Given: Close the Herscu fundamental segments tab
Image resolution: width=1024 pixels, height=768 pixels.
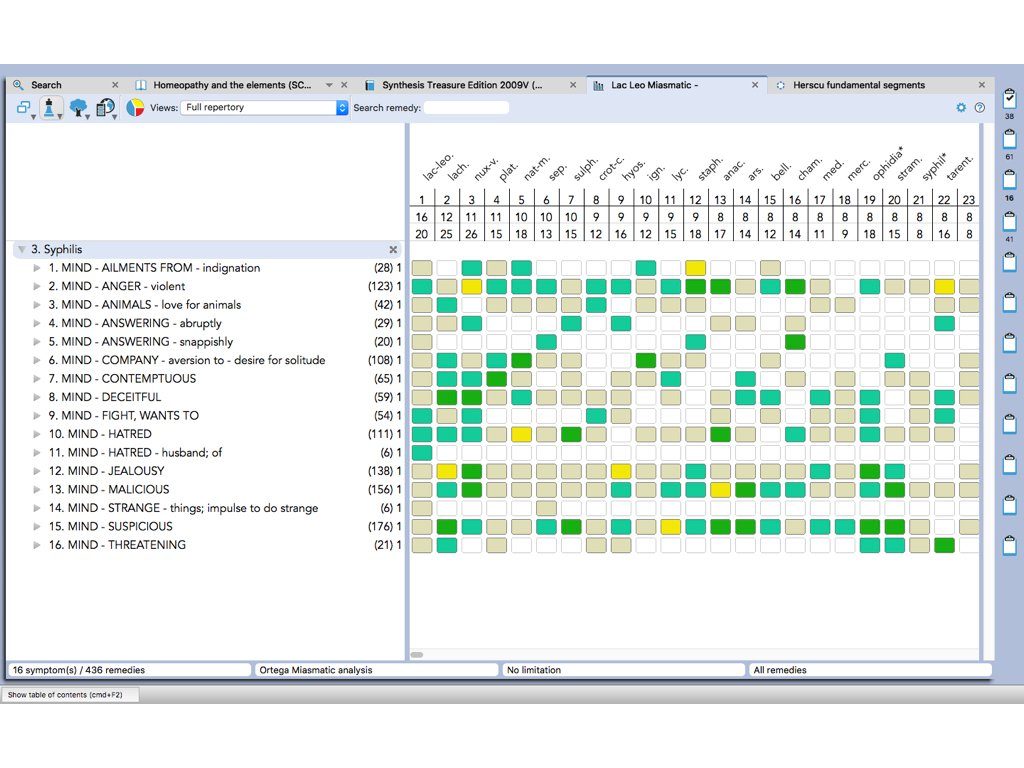Looking at the screenshot, I should click(x=982, y=85).
